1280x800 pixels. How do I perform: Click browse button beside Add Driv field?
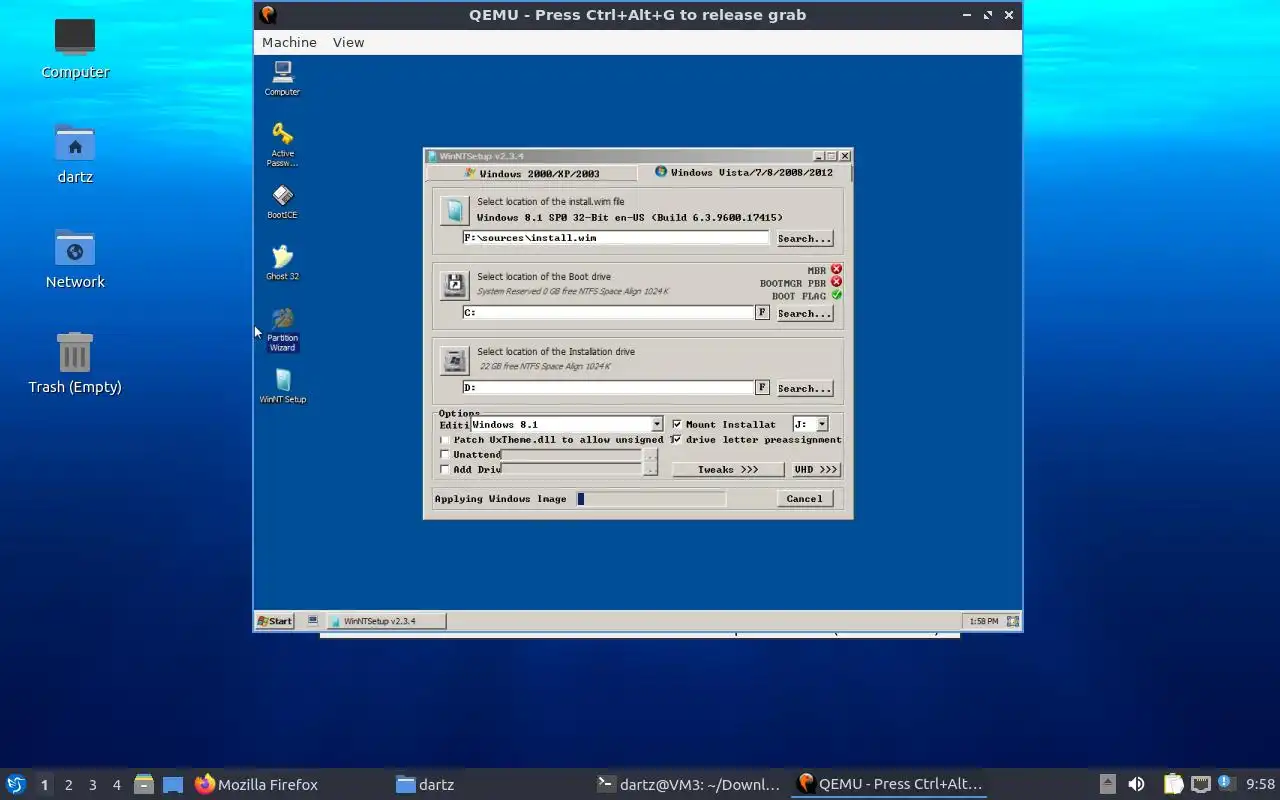coord(651,469)
